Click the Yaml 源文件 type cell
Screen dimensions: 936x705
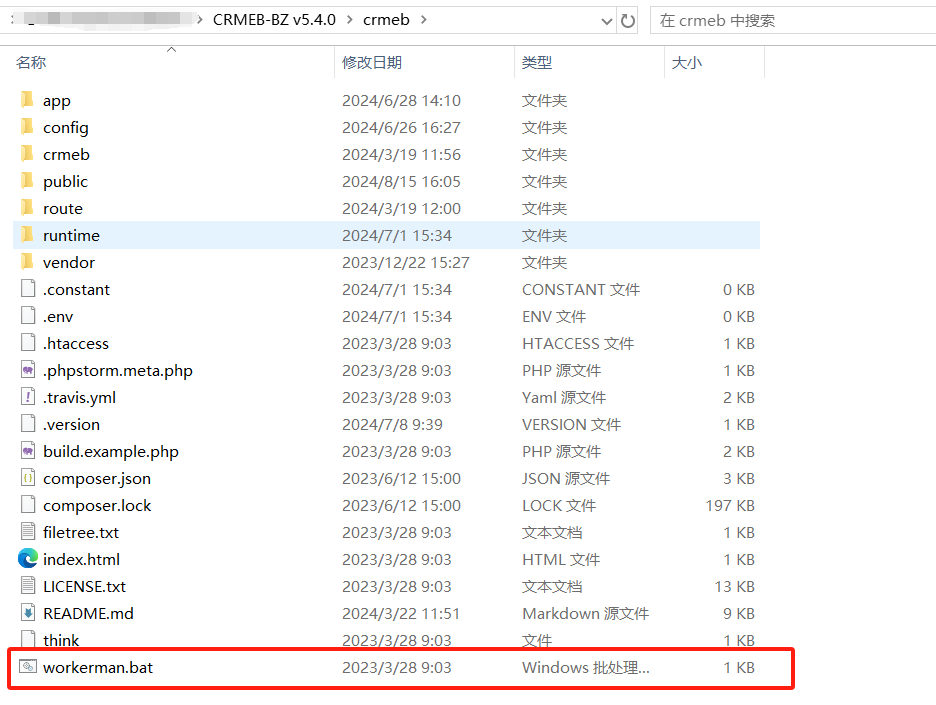[x=564, y=398]
